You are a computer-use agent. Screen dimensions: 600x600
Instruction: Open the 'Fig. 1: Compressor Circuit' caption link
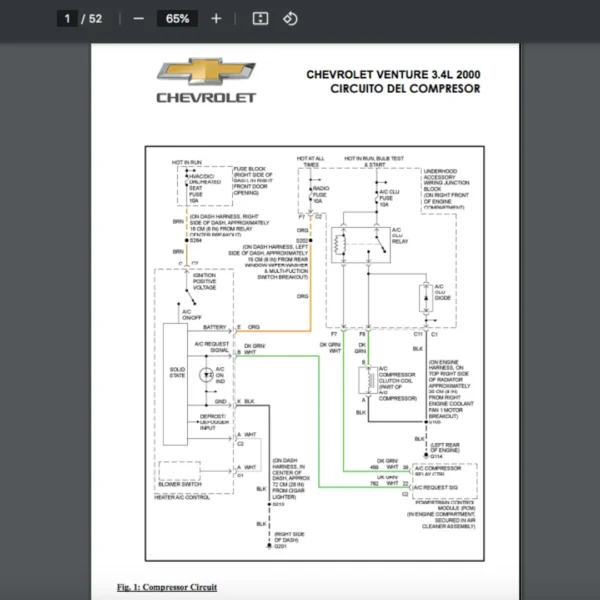pyautogui.click(x=167, y=587)
